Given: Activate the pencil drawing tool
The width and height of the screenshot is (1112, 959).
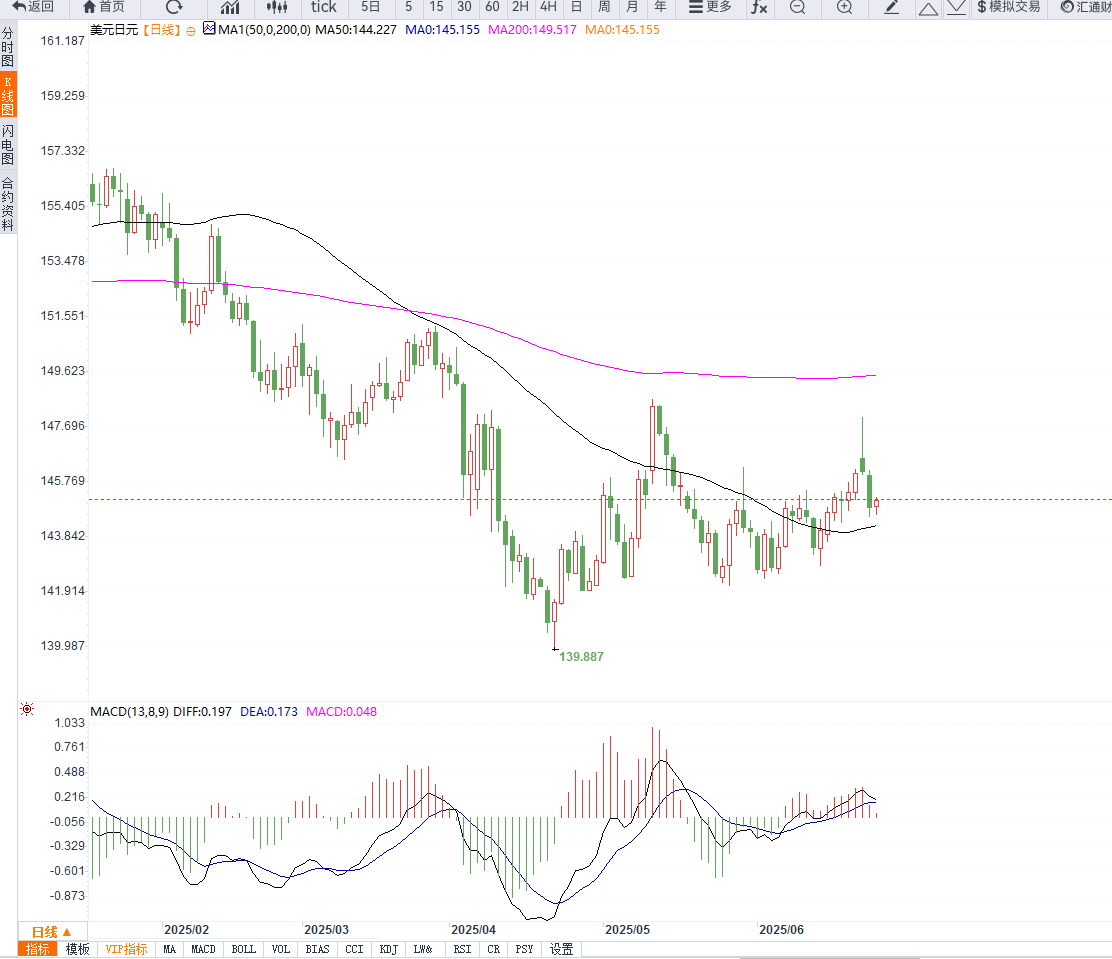Looking at the screenshot, I should click(891, 7).
